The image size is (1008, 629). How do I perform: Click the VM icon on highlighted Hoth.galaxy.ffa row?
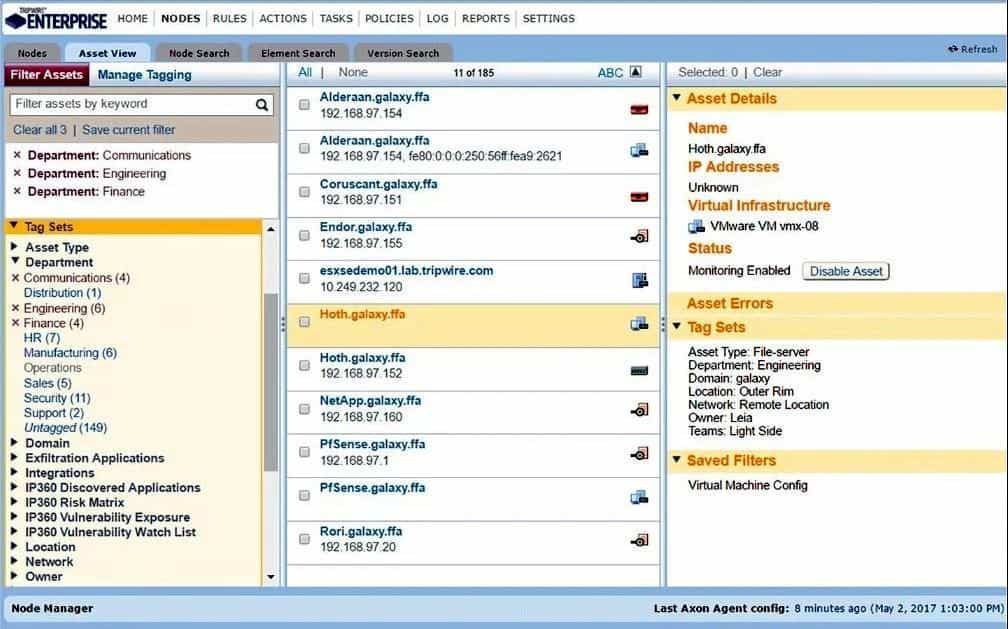pos(639,324)
